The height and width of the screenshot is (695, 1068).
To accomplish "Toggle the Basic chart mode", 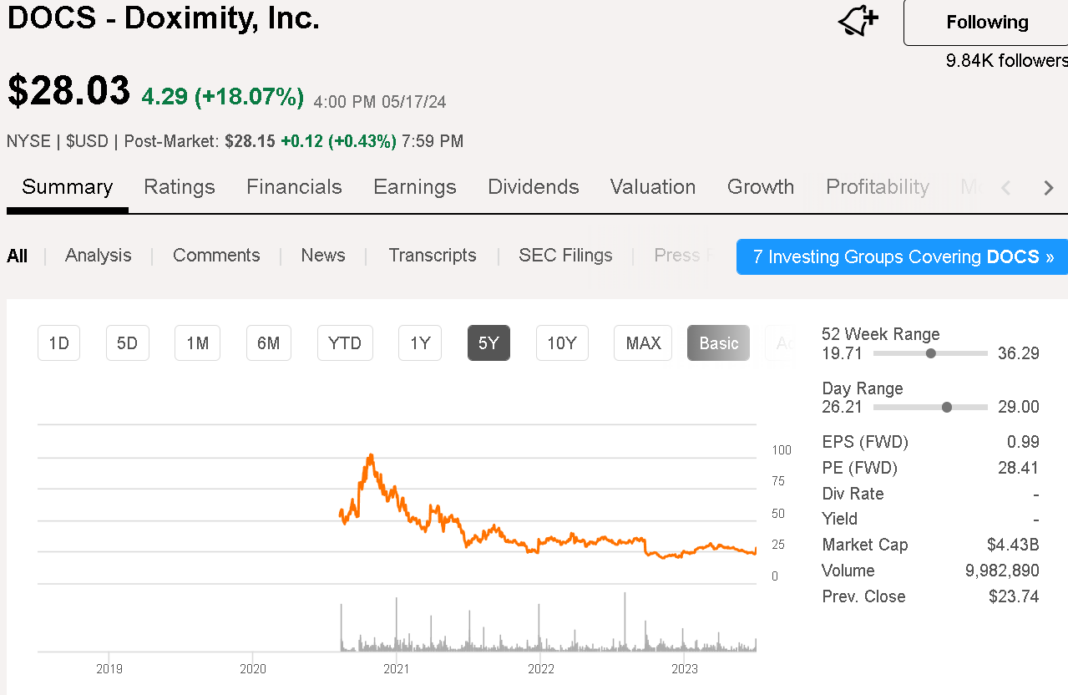I will (x=718, y=343).
